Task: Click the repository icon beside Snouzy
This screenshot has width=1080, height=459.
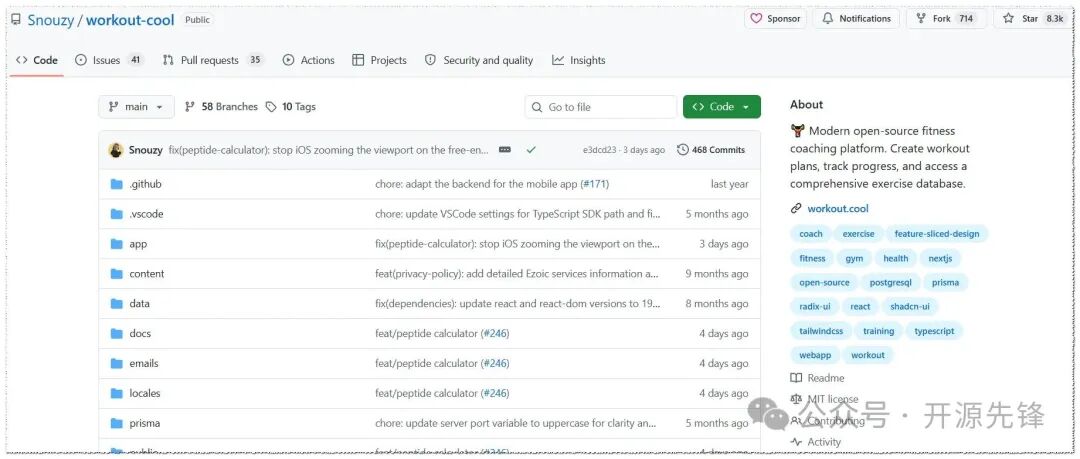Action: (x=16, y=19)
